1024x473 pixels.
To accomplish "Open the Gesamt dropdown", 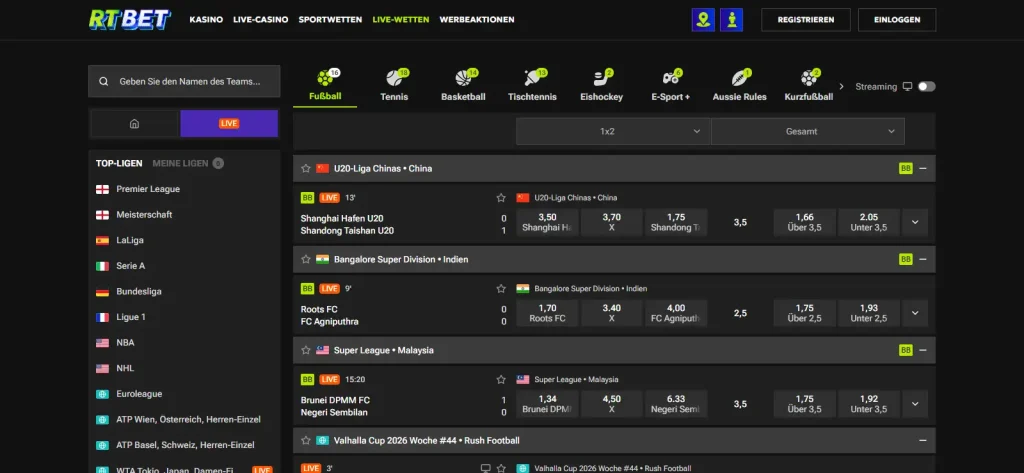I will 808,131.
